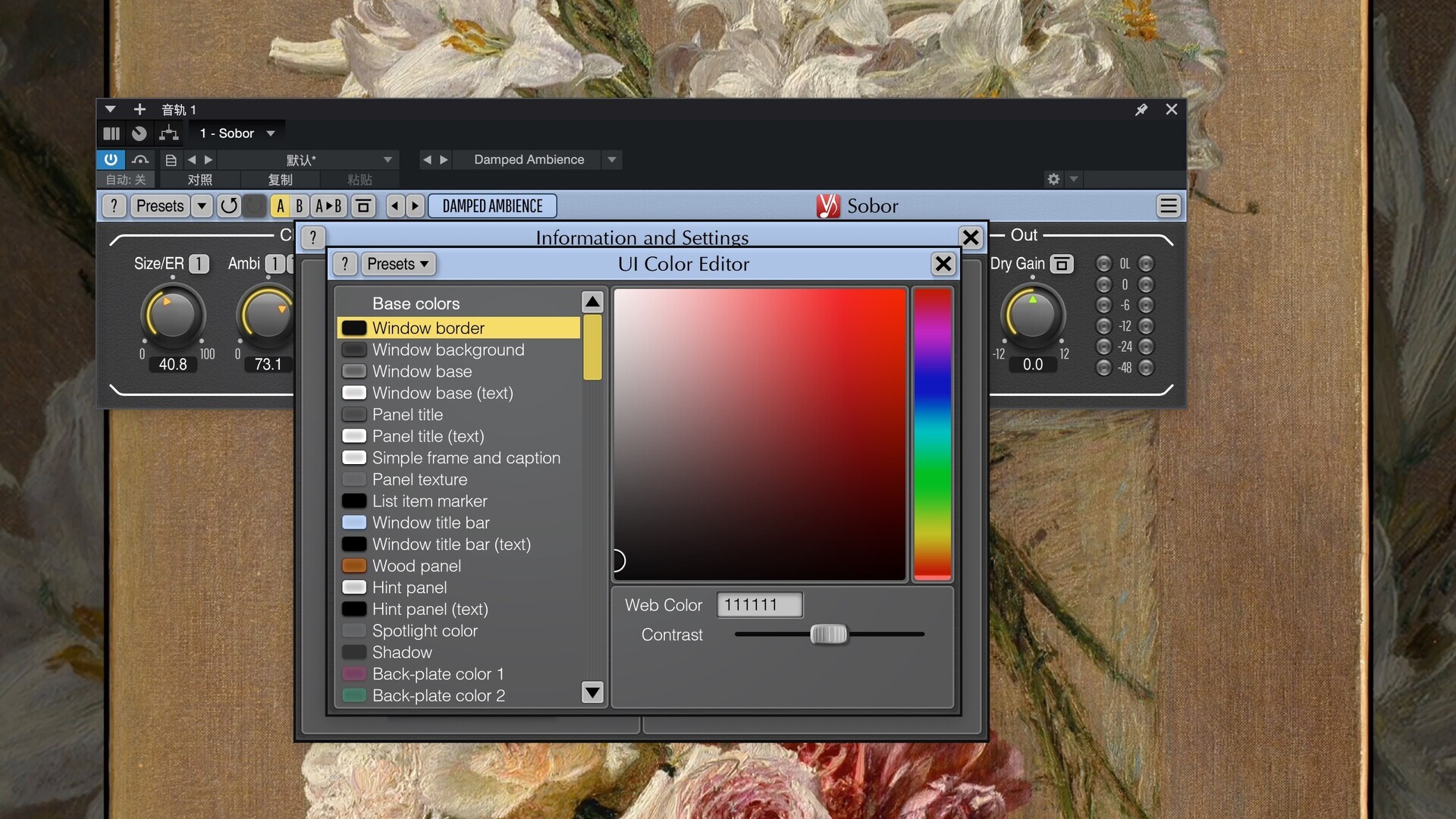The height and width of the screenshot is (819, 1456).
Task: Click the Dry Gain lock icon
Action: pyautogui.click(x=1062, y=264)
